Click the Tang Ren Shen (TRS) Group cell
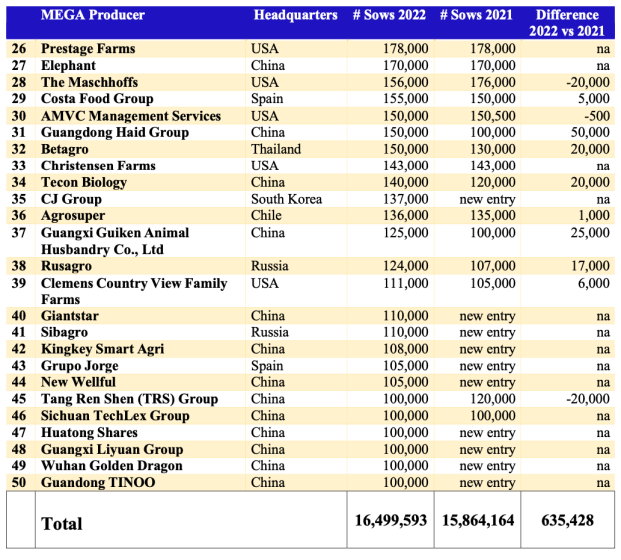This screenshot has height=560, width=621. point(129,399)
